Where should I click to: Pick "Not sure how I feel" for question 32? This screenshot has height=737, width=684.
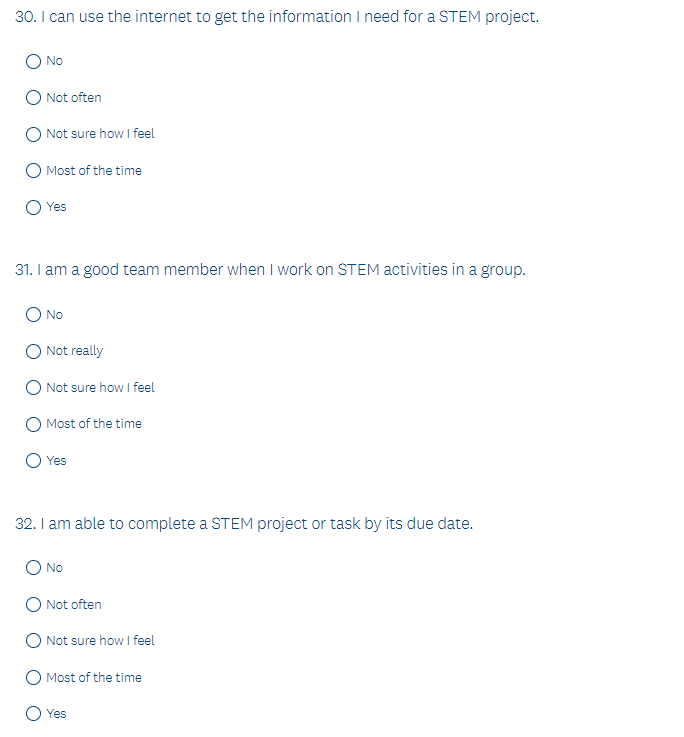[34, 641]
